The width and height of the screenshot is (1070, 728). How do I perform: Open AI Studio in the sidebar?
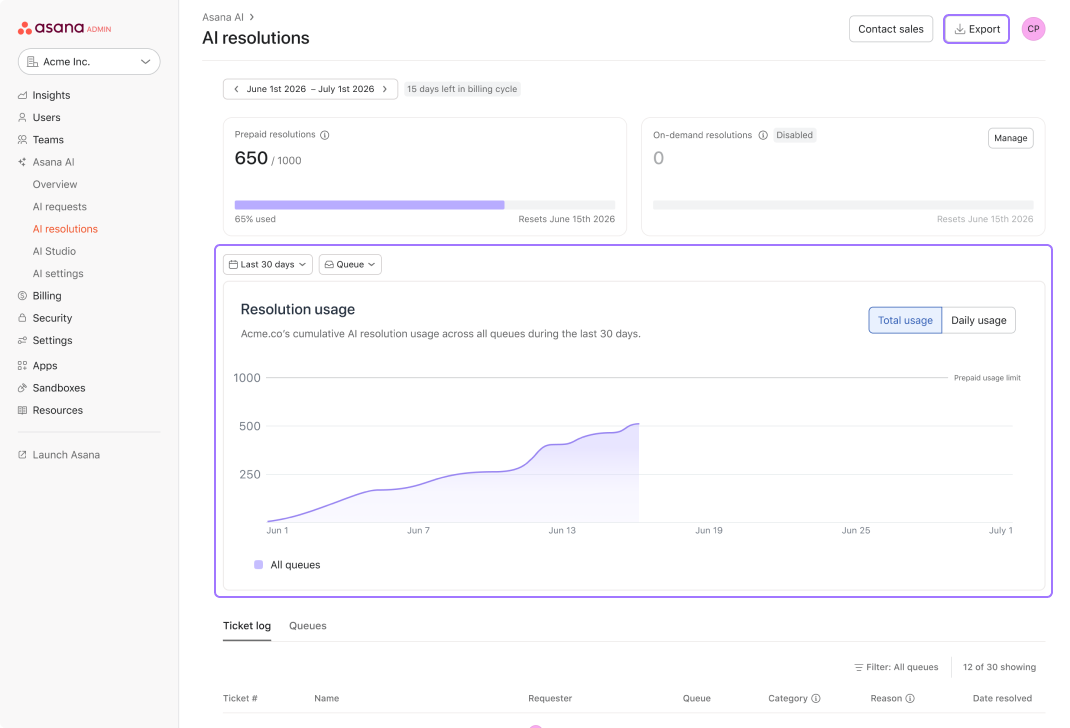(x=54, y=251)
